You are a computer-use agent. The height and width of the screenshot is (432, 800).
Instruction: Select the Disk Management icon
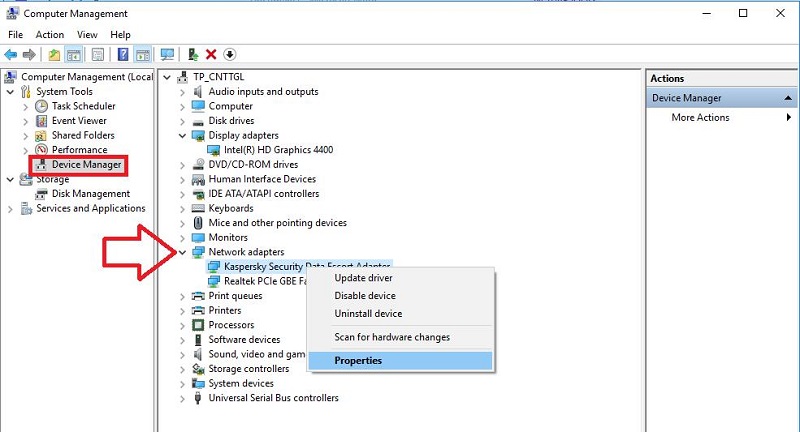coord(41,194)
